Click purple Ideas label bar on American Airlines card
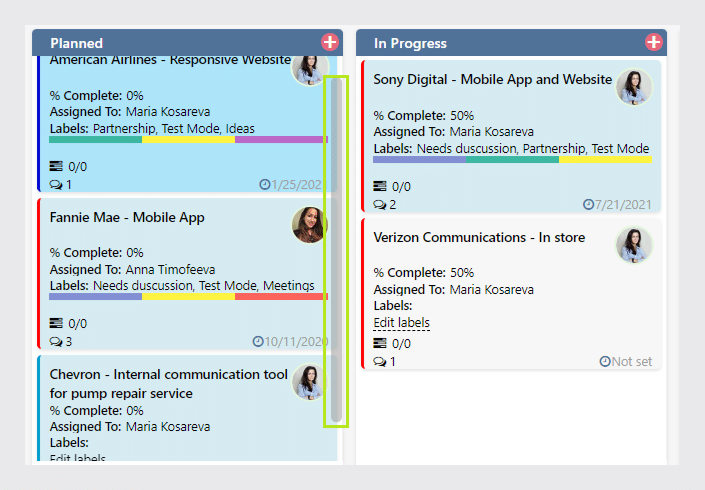 tap(281, 139)
